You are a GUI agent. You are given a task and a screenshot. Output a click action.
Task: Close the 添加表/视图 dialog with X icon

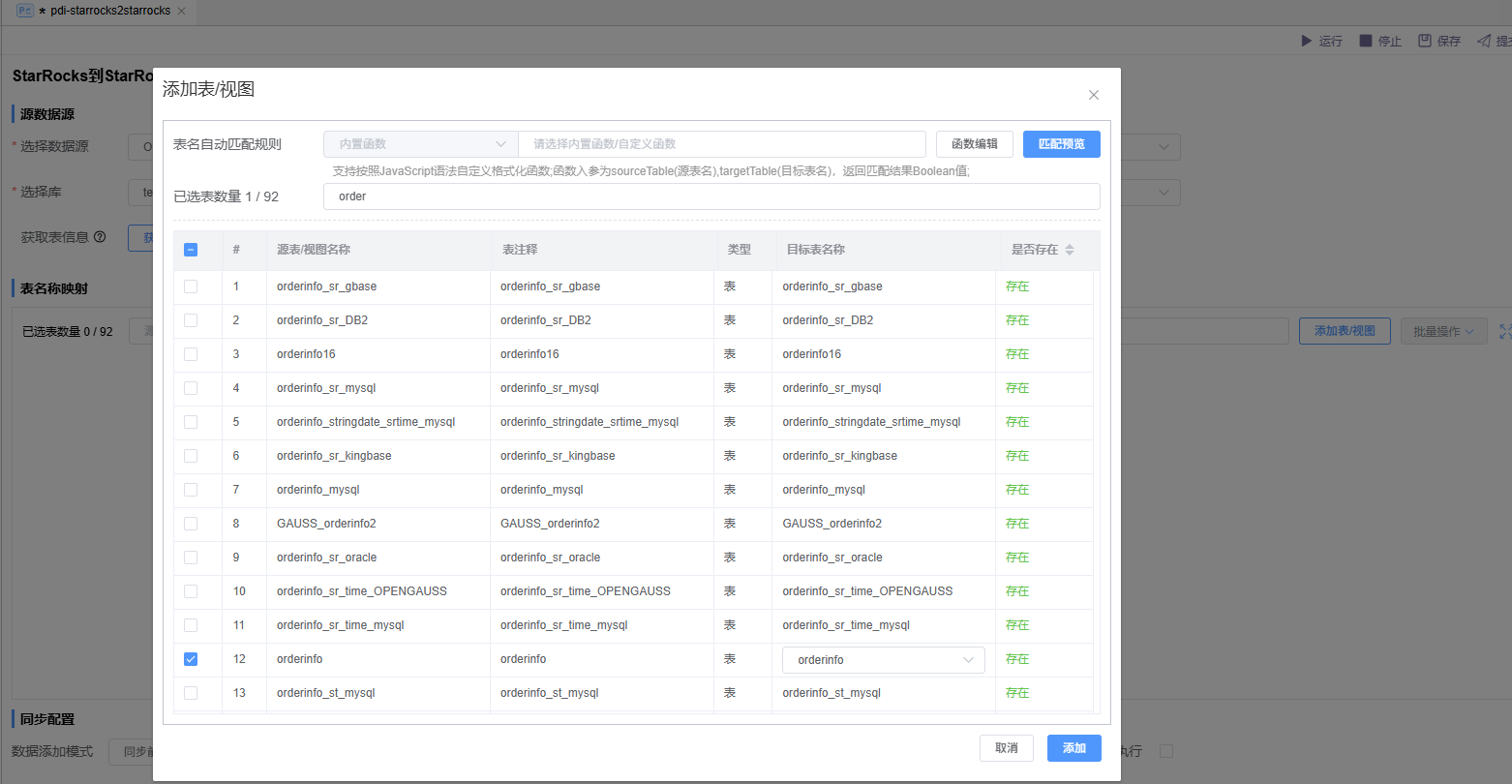(x=1093, y=95)
